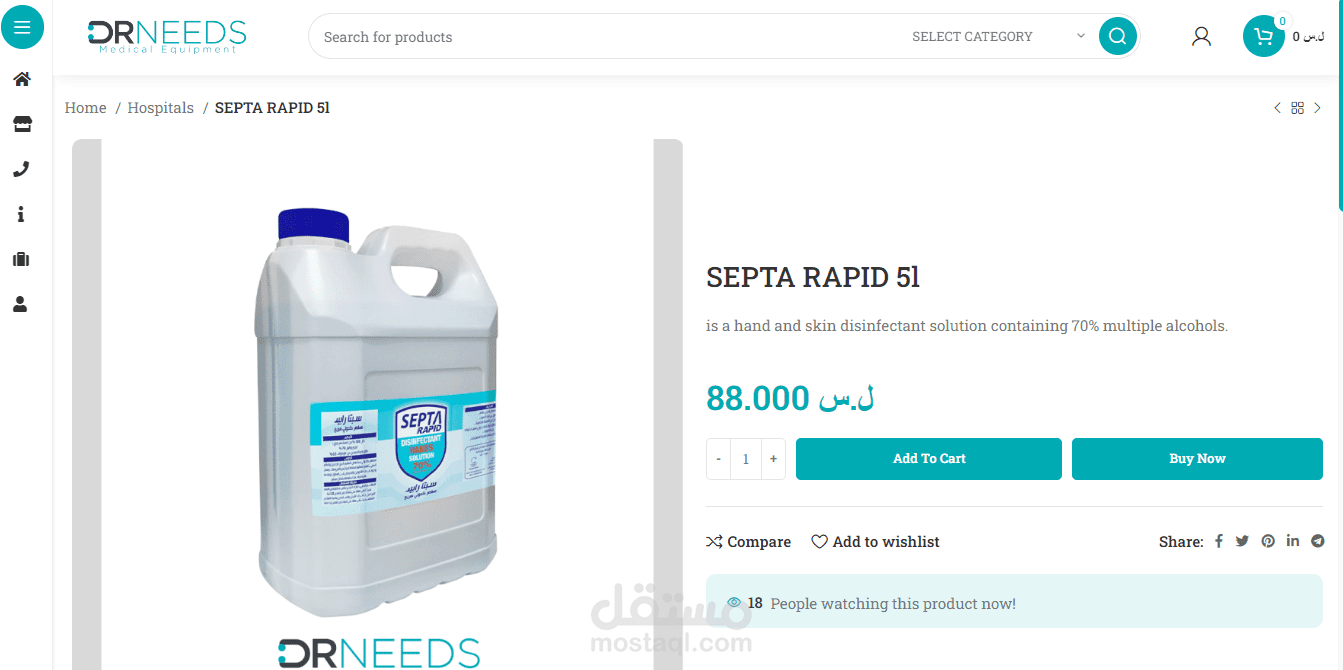The width and height of the screenshot is (1343, 670).
Task: Go to the next product arrow
Action: coord(1317,108)
